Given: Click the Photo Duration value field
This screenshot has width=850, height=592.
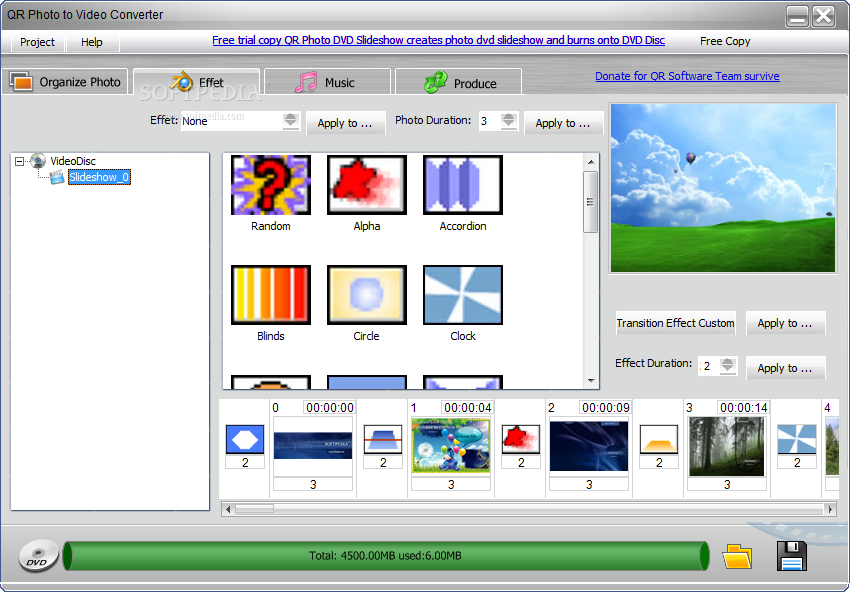Looking at the screenshot, I should pyautogui.click(x=490, y=121).
